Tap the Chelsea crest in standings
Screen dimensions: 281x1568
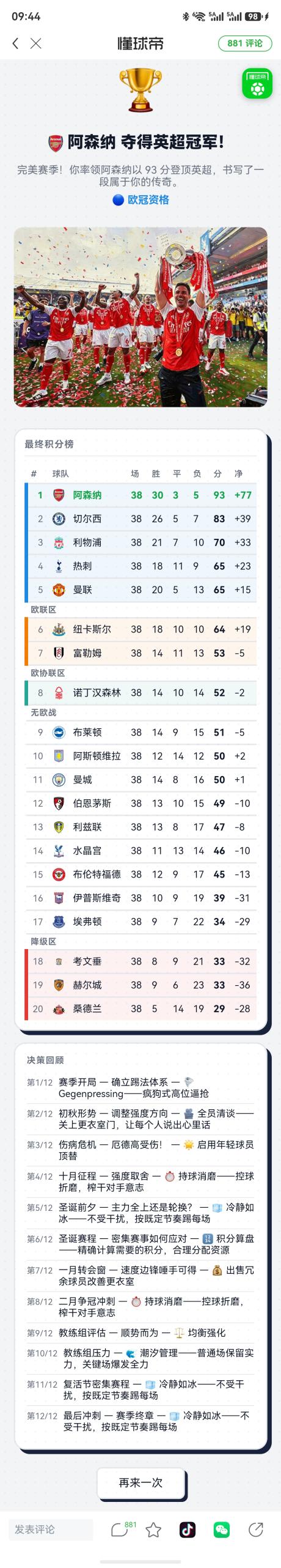[59, 519]
